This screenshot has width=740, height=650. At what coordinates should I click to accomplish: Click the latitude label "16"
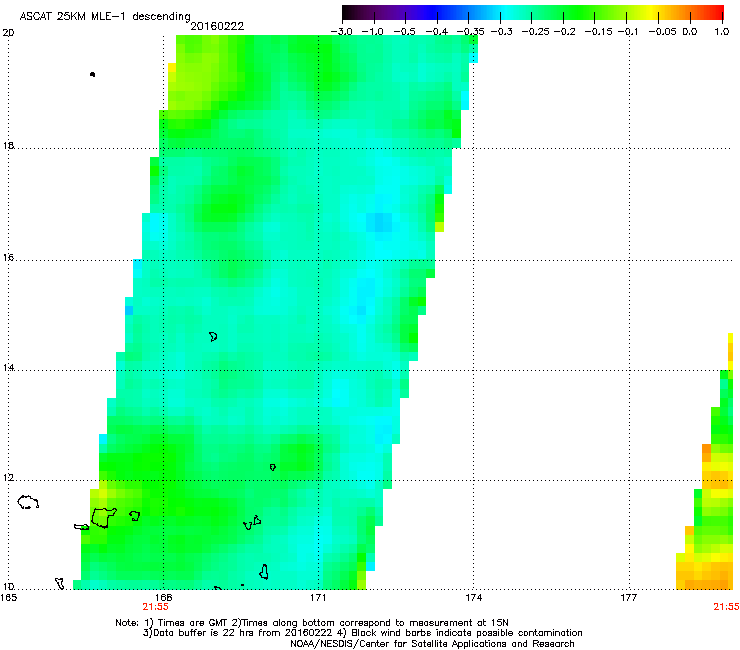(8, 258)
